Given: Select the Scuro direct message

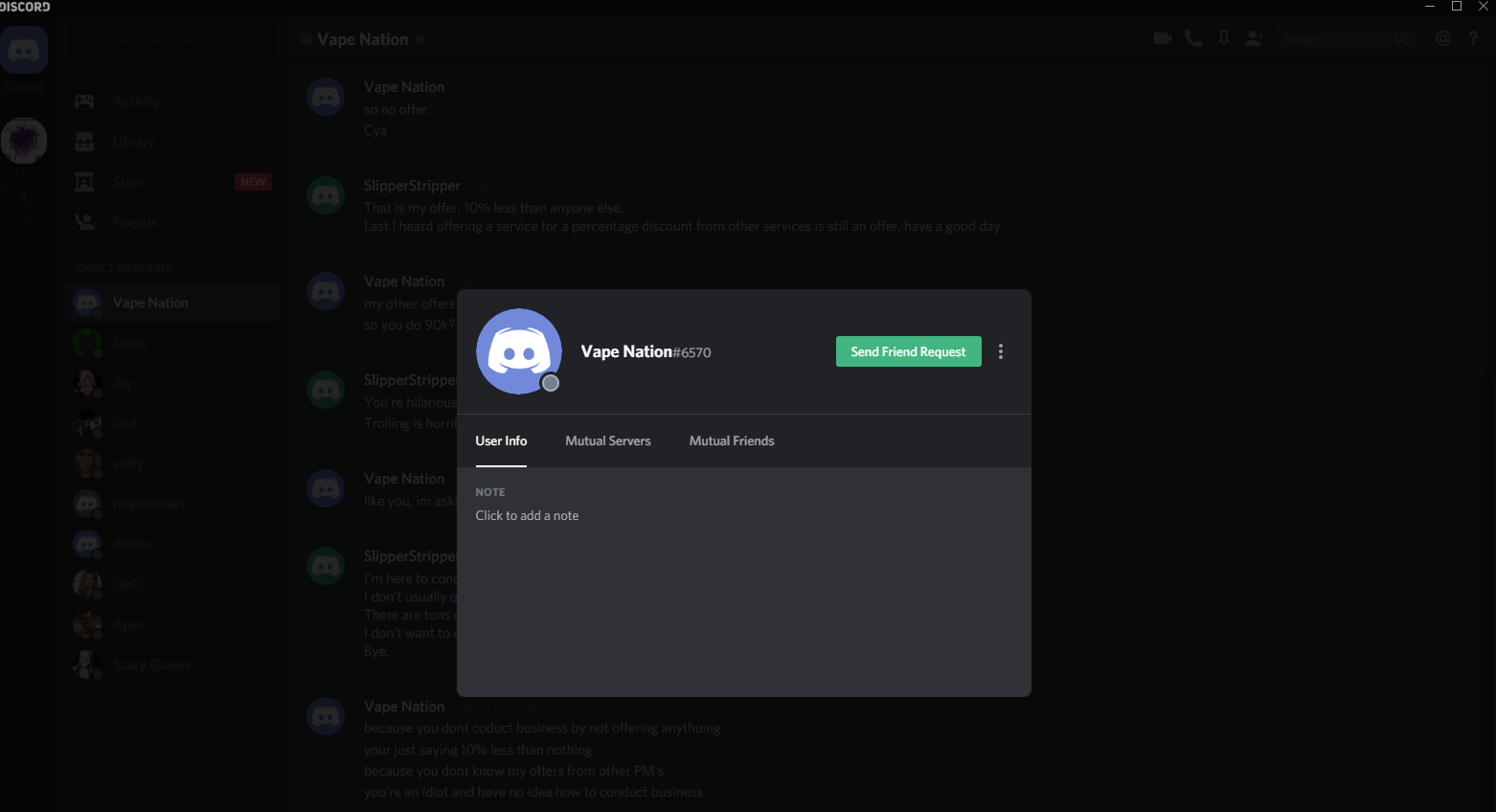Looking at the screenshot, I should 172,343.
